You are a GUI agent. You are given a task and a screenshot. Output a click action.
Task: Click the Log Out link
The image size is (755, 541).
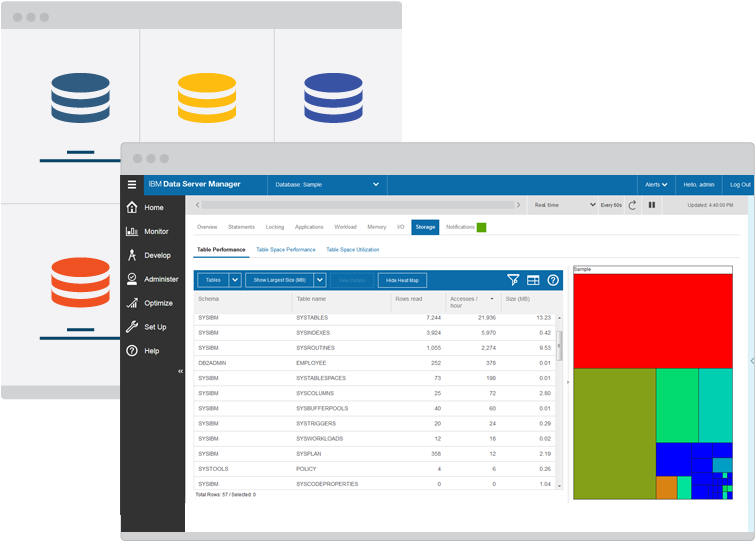[x=740, y=185]
